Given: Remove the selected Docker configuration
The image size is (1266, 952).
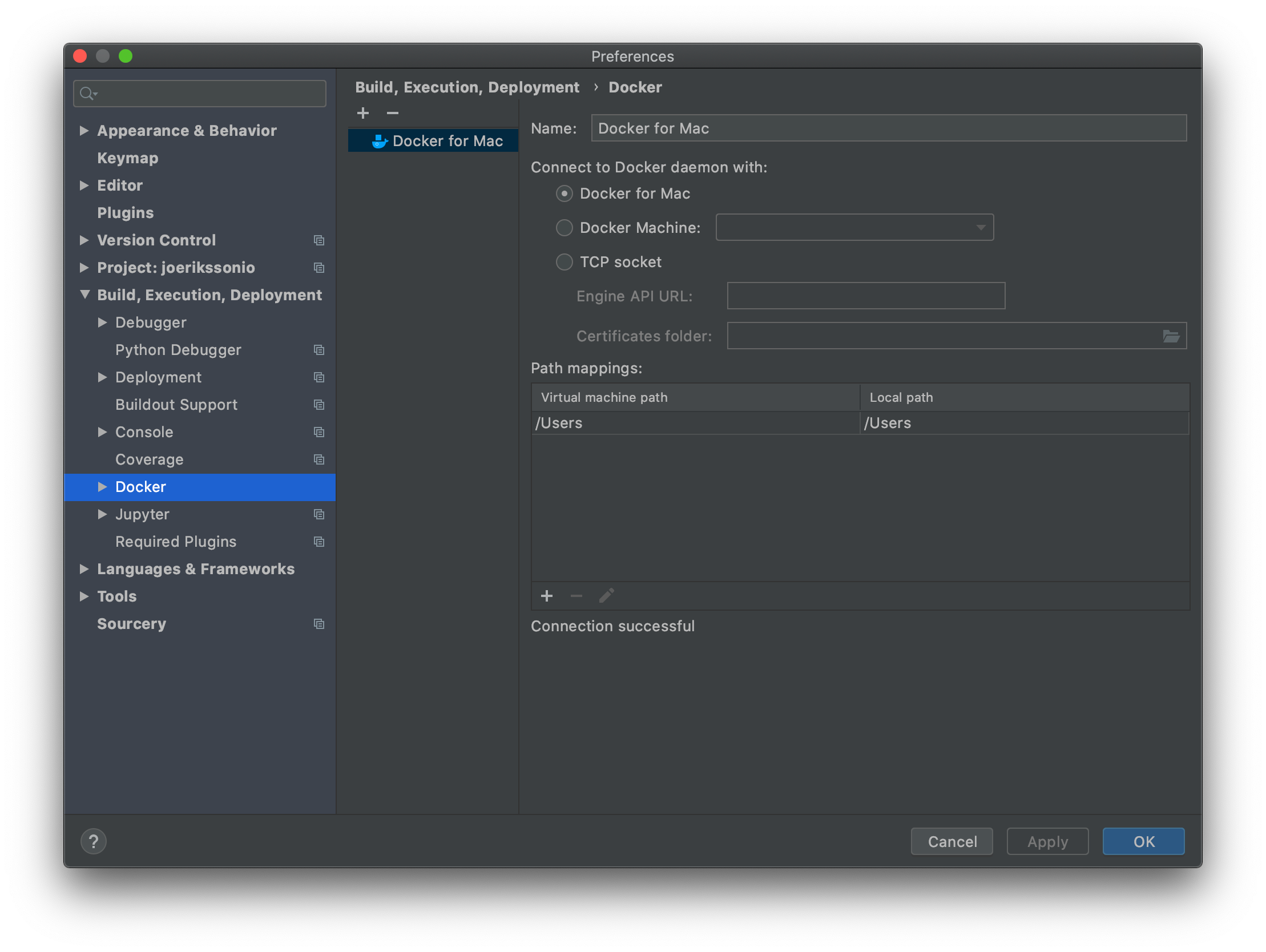Looking at the screenshot, I should coord(393,113).
